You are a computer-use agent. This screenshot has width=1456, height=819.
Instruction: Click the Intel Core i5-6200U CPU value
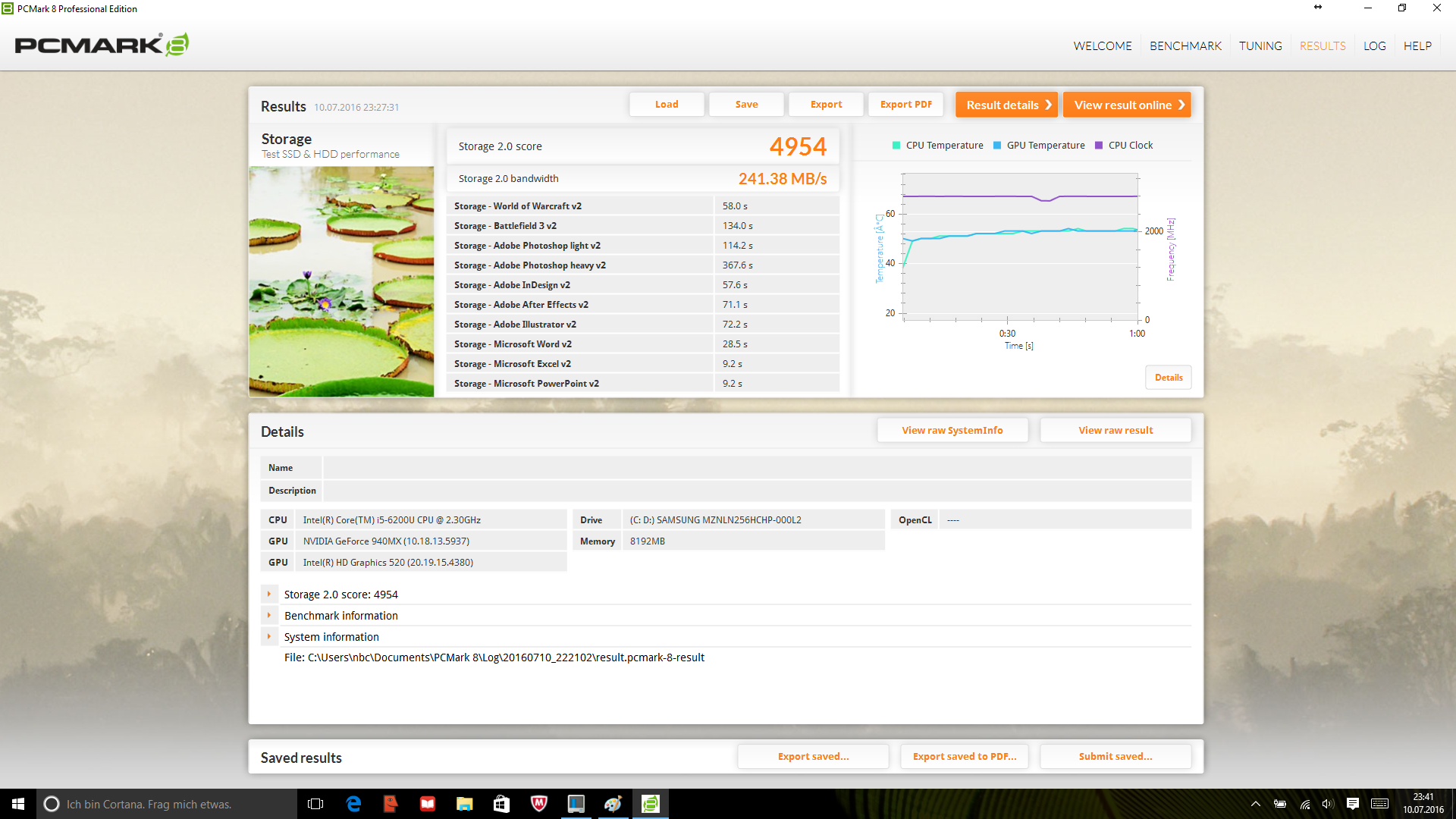click(x=392, y=520)
